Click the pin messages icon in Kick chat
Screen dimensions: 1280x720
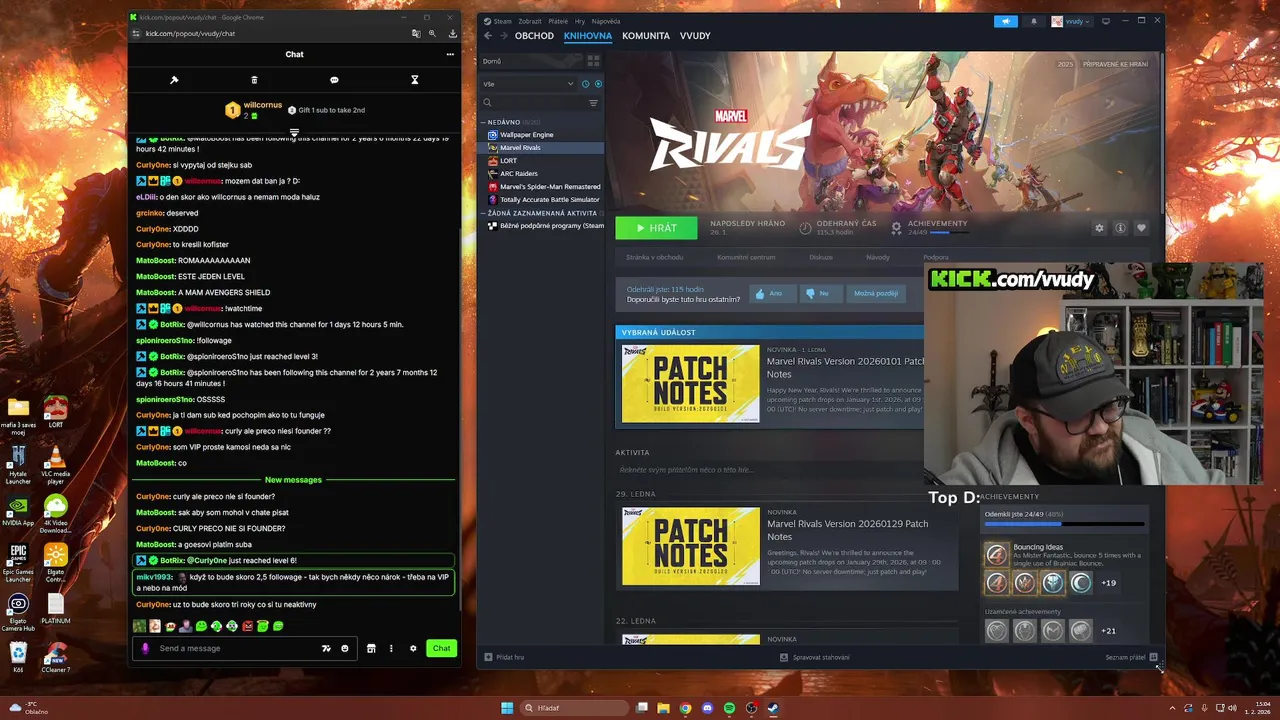click(174, 80)
